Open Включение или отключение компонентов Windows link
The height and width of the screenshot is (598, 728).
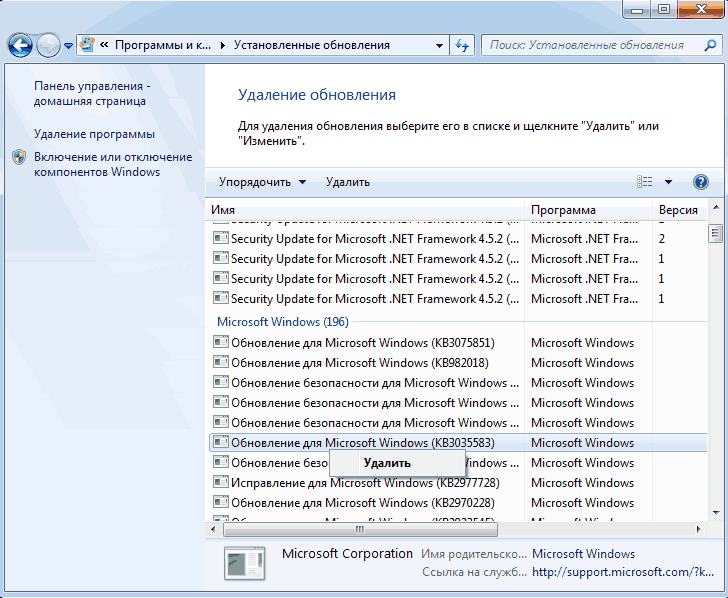click(x=112, y=164)
